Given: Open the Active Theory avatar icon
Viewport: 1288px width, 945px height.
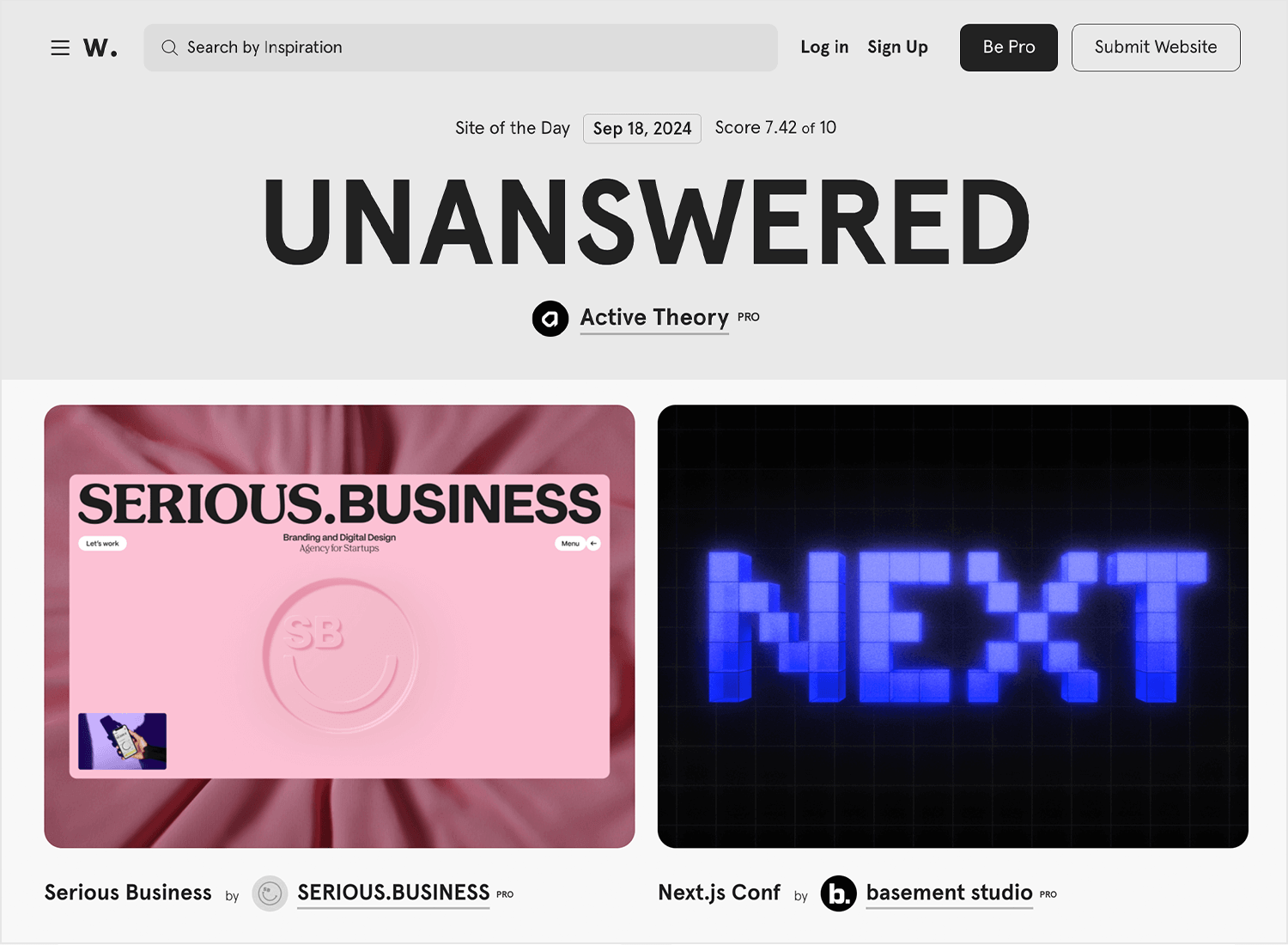Looking at the screenshot, I should (550, 319).
